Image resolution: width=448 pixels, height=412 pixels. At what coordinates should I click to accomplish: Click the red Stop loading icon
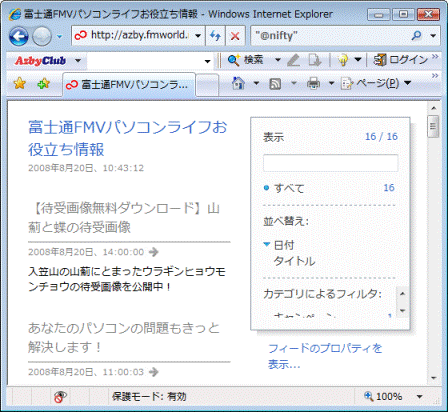coord(235,36)
